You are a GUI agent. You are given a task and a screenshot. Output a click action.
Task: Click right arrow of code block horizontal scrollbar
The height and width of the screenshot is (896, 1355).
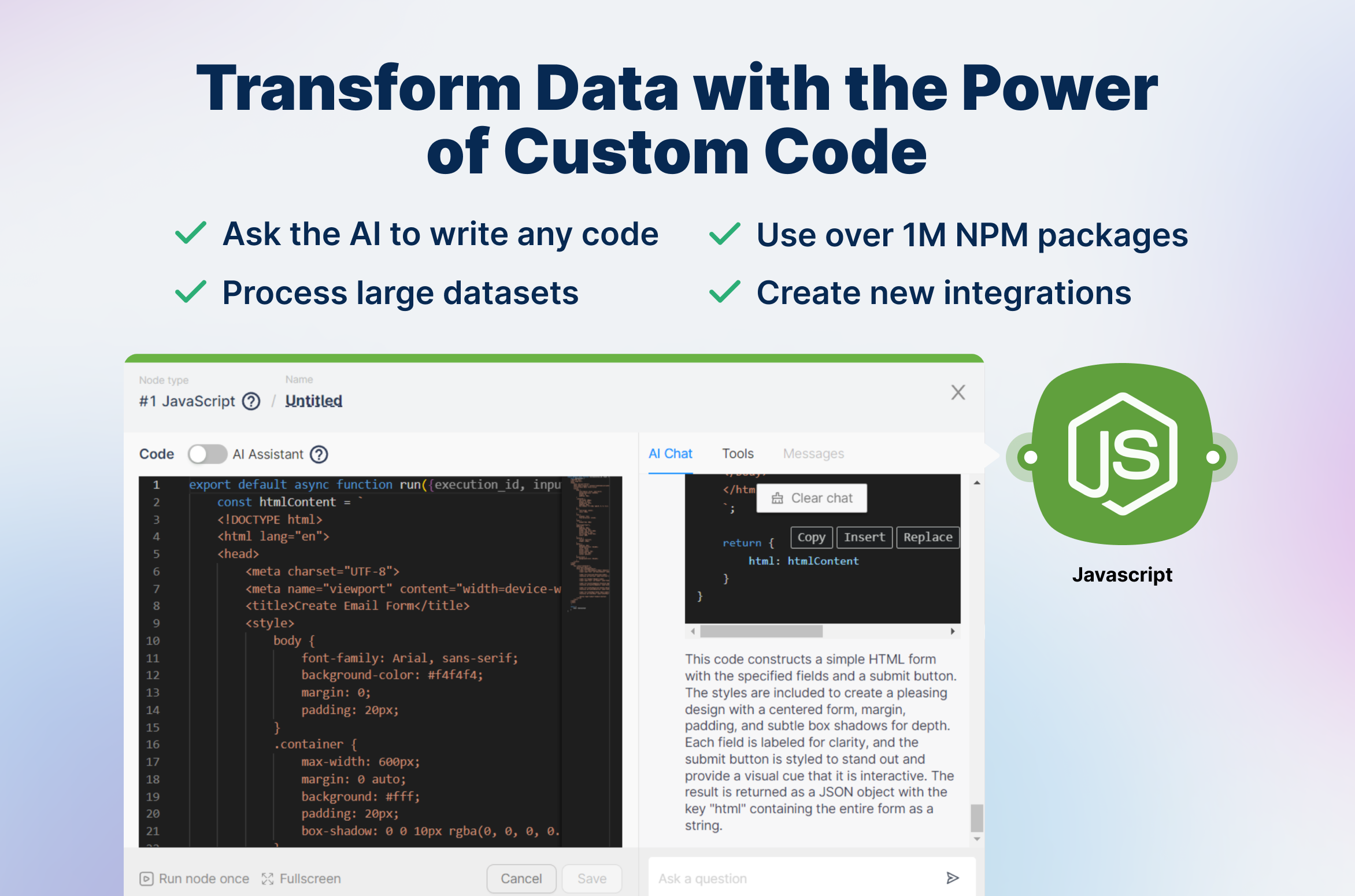953,631
